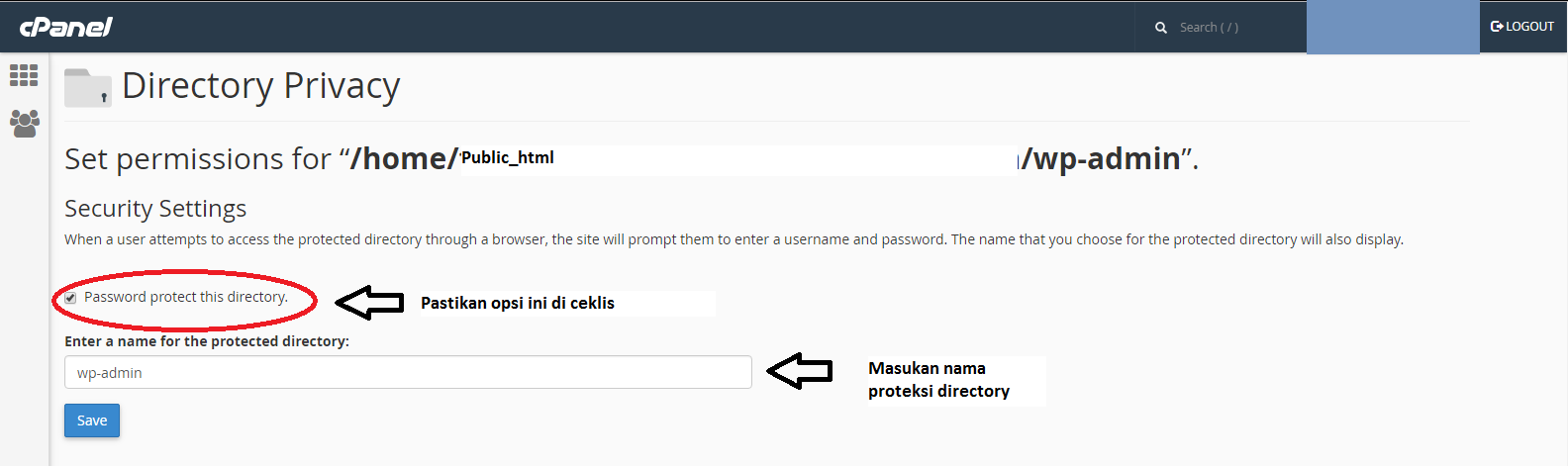Screen dimensions: 1568x466
Task: Click the protected directory name field
Action: coord(408,372)
